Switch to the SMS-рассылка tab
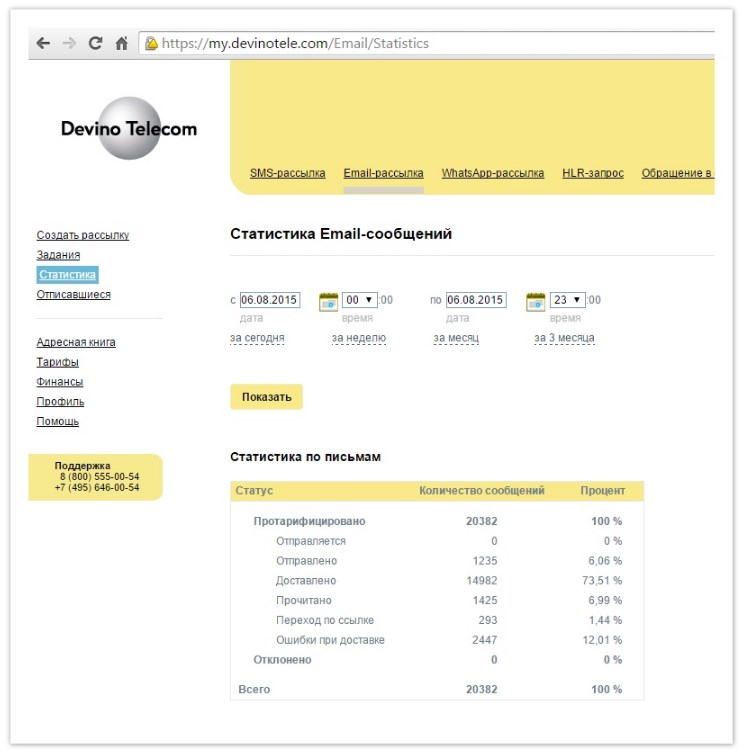Viewport: 744px width, 756px height. 287,173
